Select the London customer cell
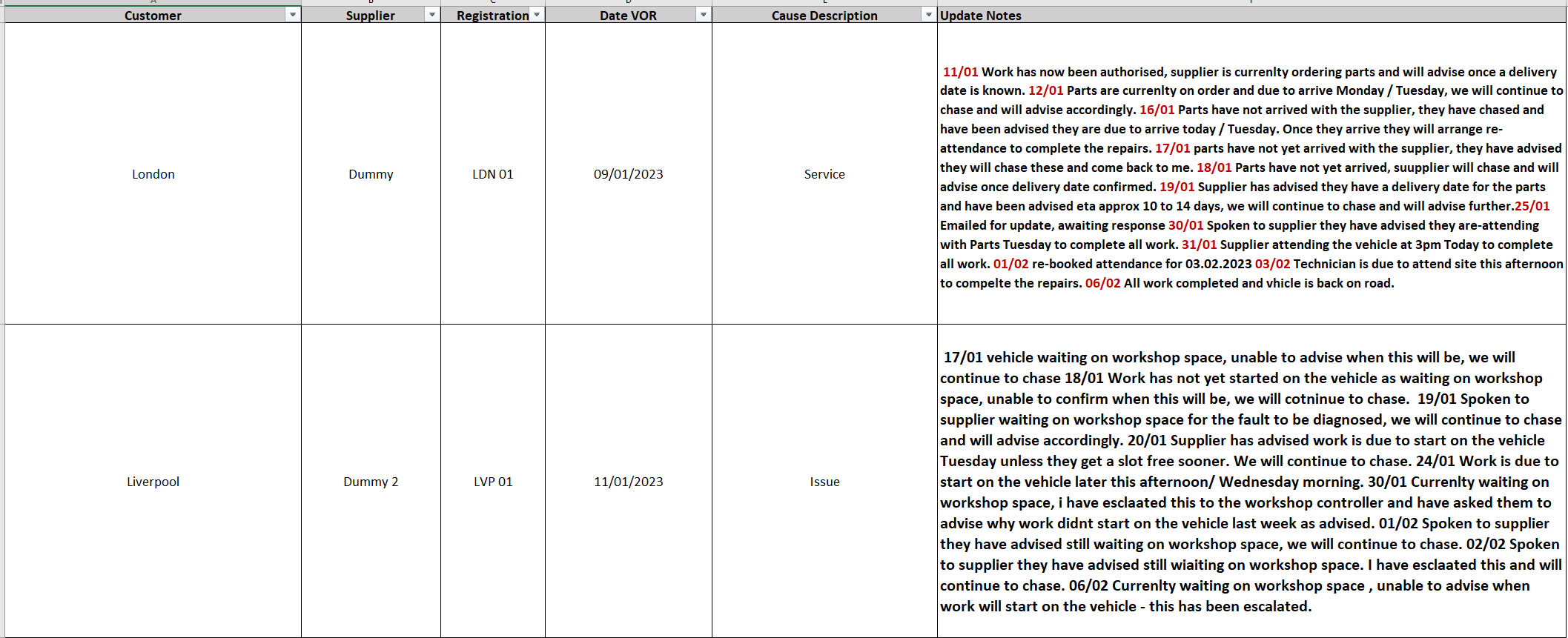 tap(153, 173)
